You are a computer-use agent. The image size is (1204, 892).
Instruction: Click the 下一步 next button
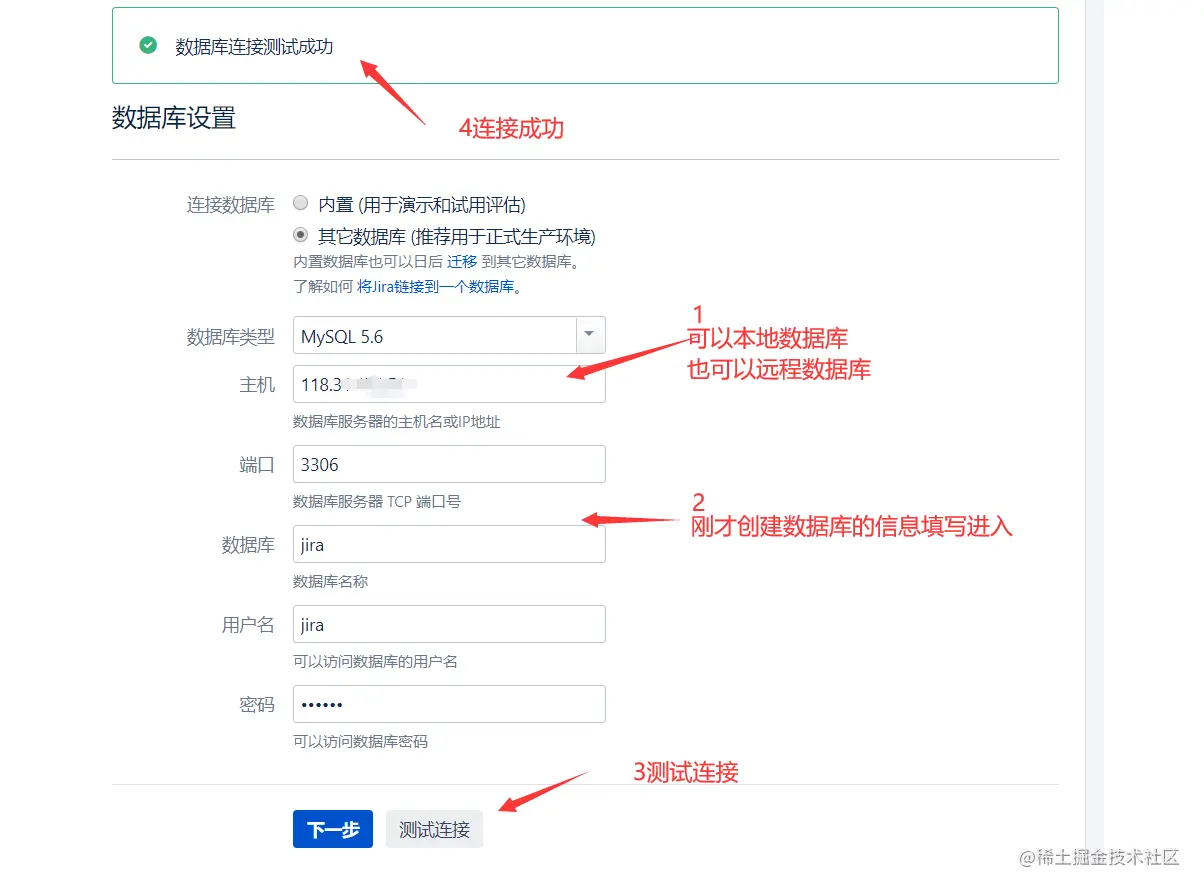pyautogui.click(x=333, y=829)
